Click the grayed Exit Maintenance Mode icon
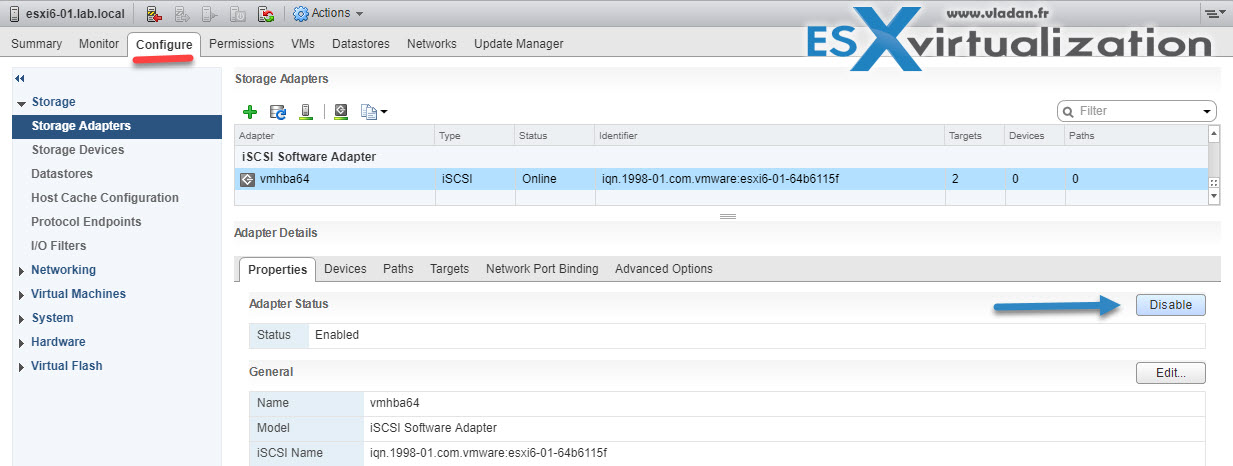 [182, 14]
